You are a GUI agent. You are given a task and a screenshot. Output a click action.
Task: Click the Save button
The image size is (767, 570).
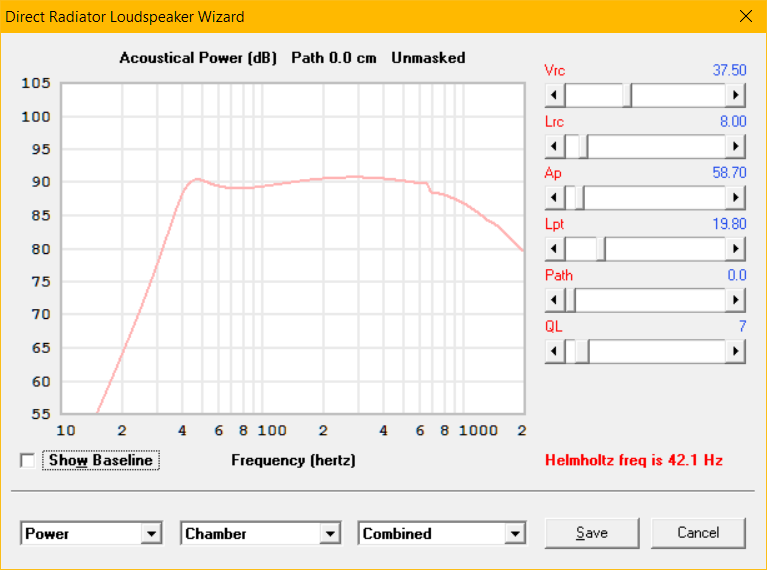pyautogui.click(x=592, y=533)
